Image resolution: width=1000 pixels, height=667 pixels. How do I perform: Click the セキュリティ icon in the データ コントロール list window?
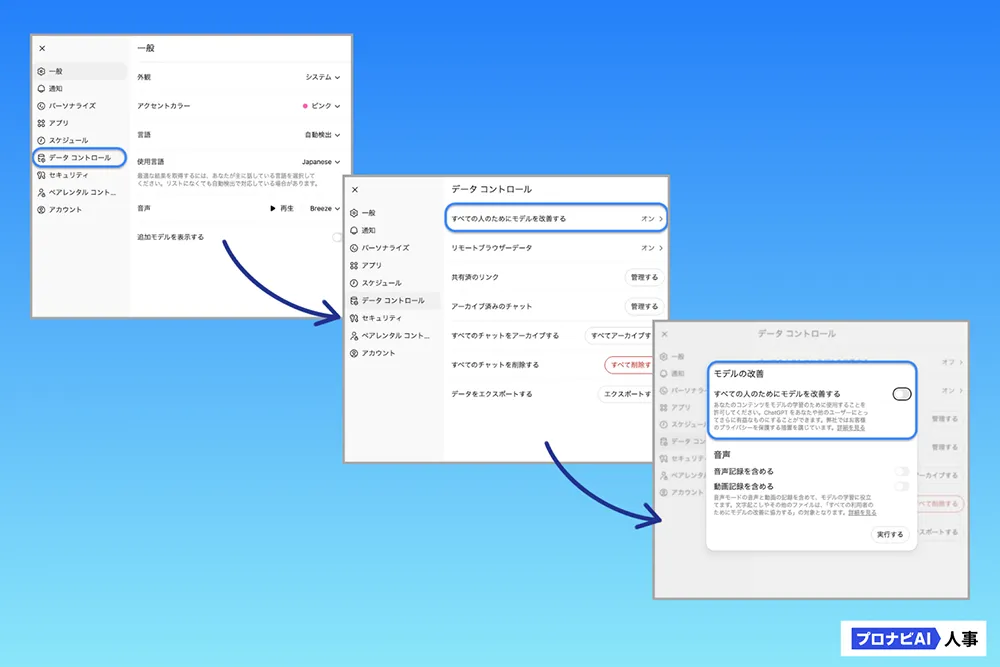click(x=353, y=318)
